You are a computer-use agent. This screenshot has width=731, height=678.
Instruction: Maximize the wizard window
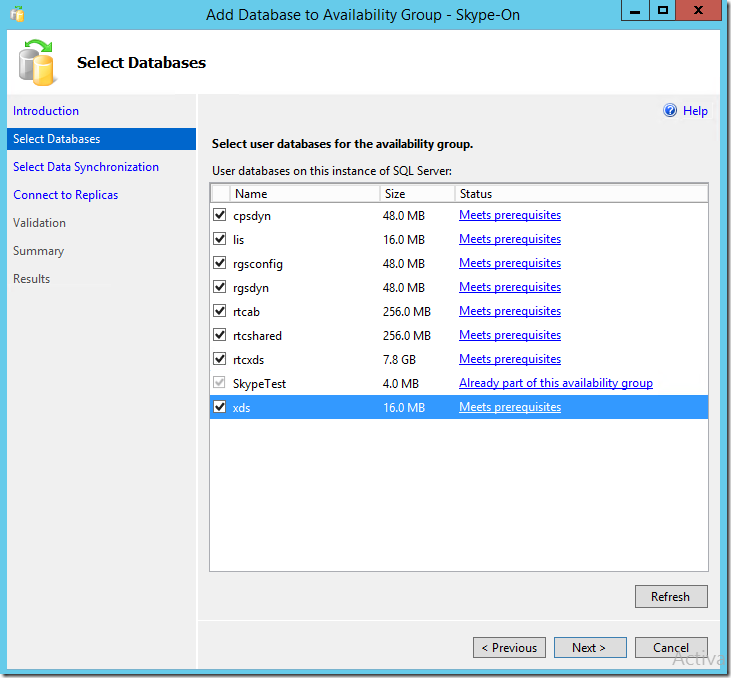point(662,10)
